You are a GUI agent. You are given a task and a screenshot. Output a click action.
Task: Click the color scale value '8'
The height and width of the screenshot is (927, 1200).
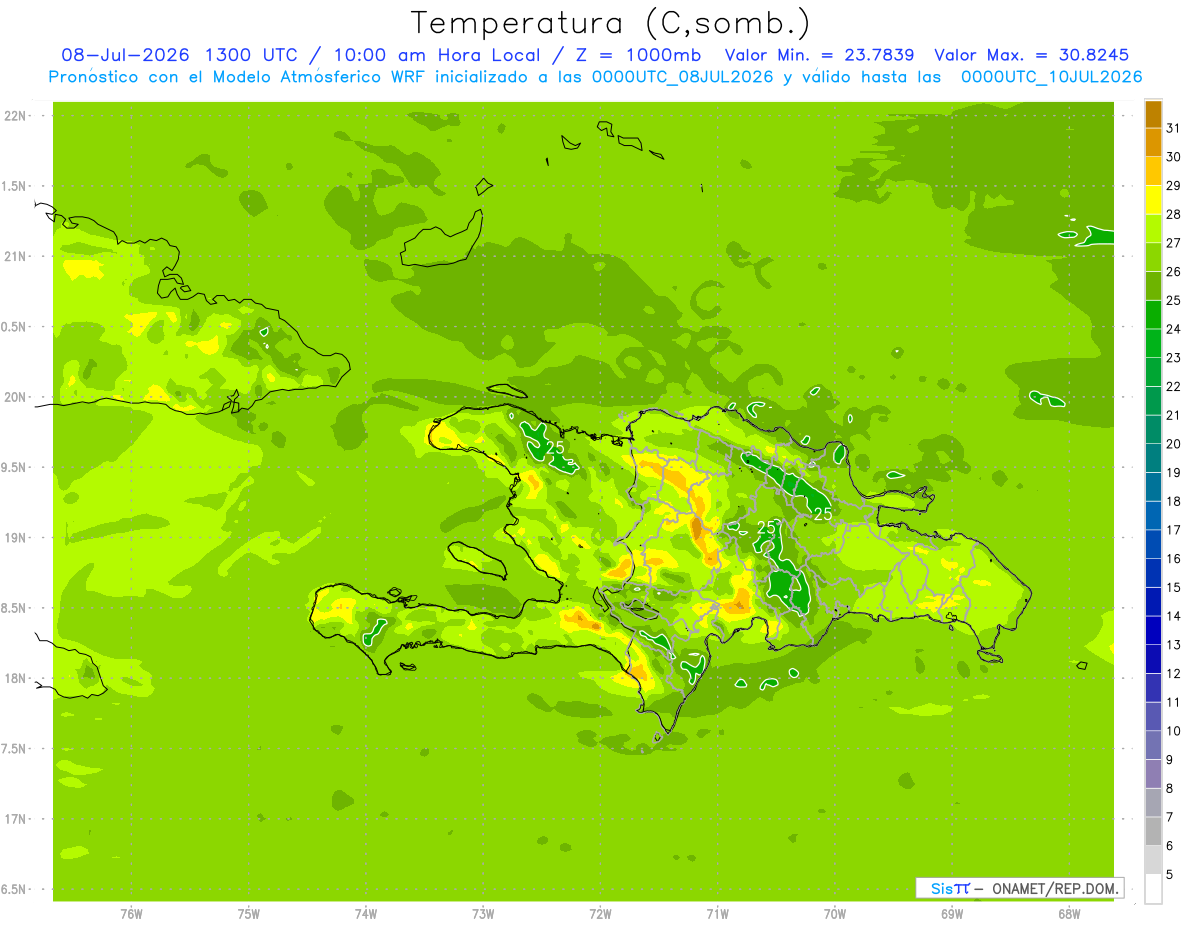1170,788
